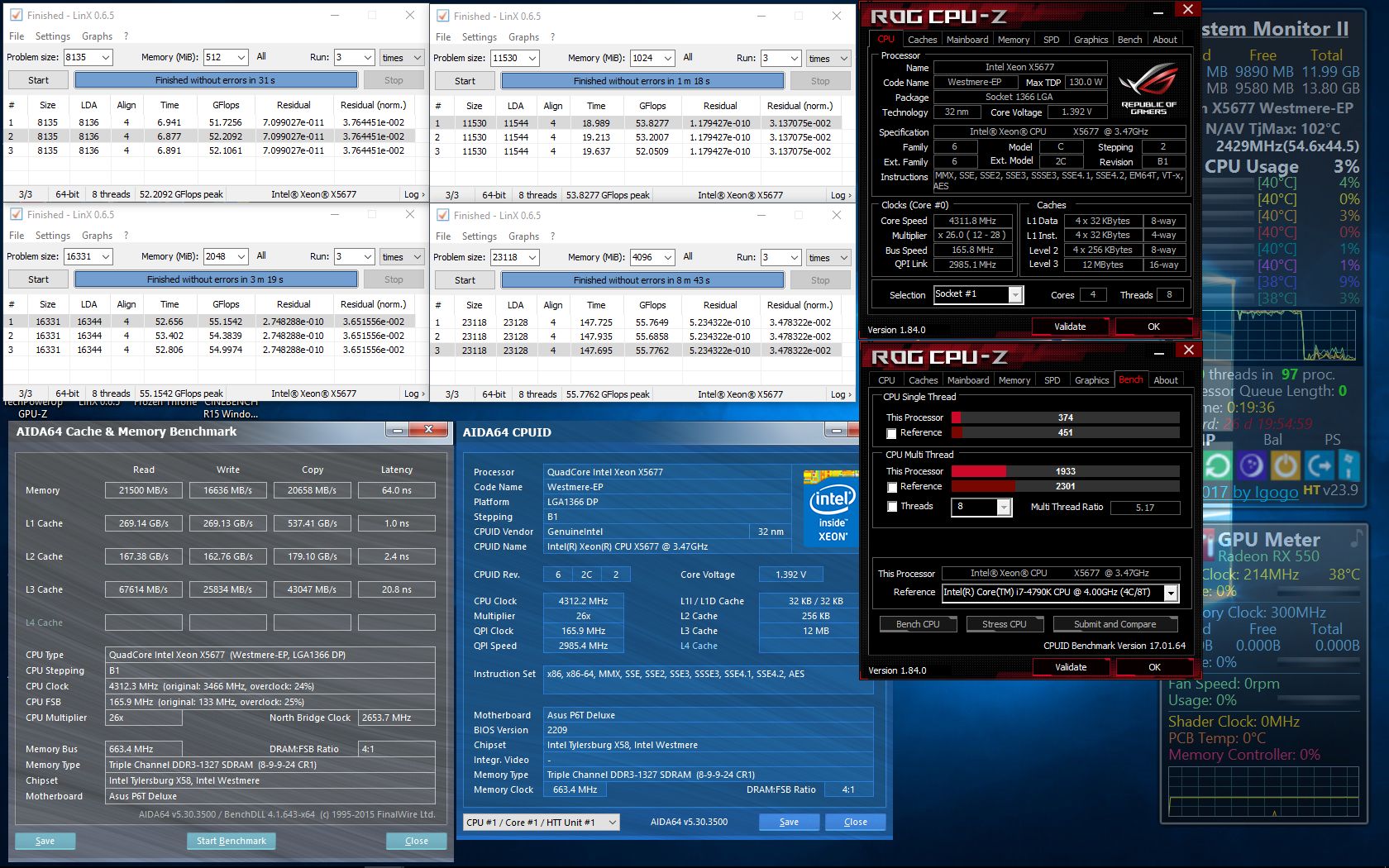Open Settings menu in the 11530 LinX window
The height and width of the screenshot is (868, 1389).
(480, 37)
